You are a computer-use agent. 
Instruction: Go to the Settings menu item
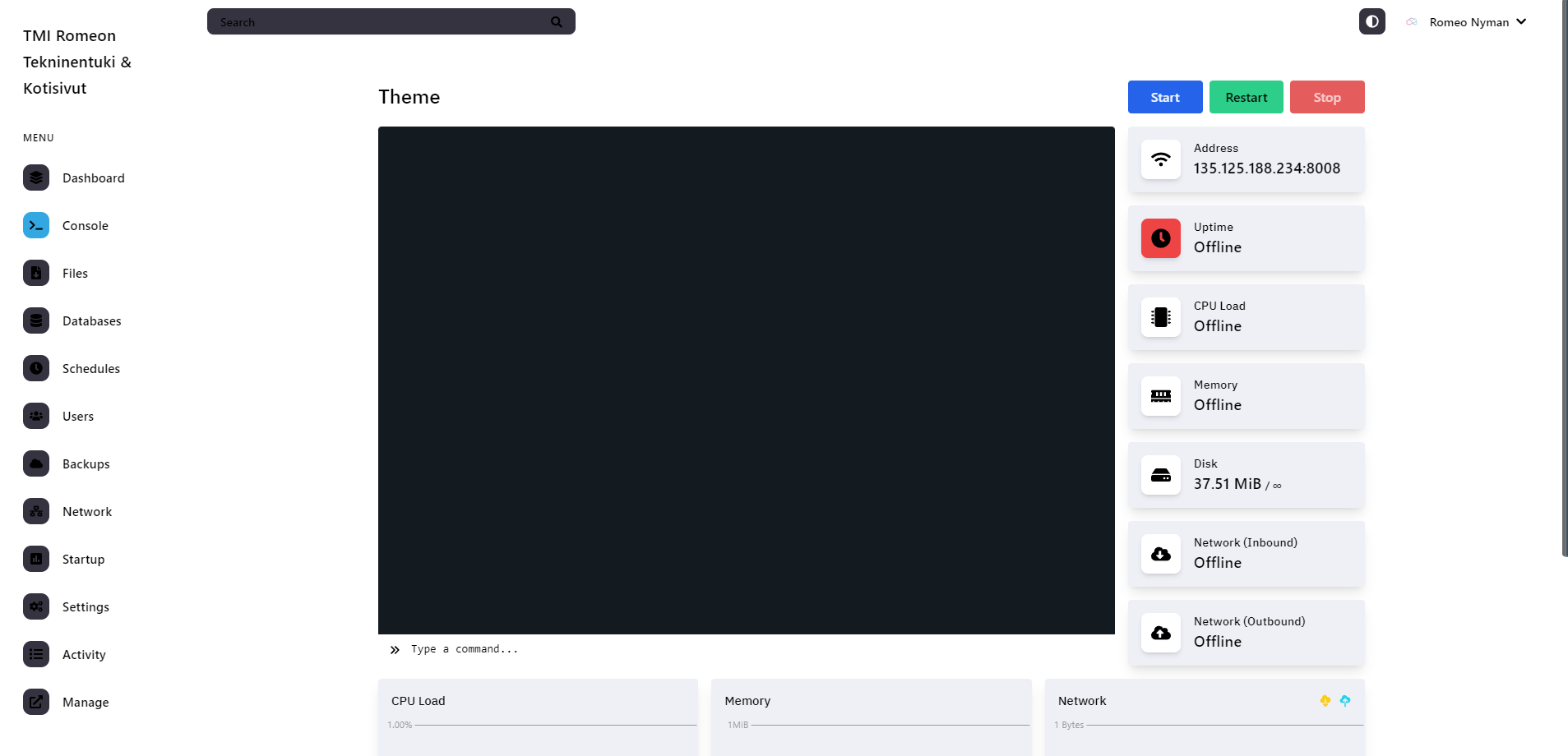[86, 607]
